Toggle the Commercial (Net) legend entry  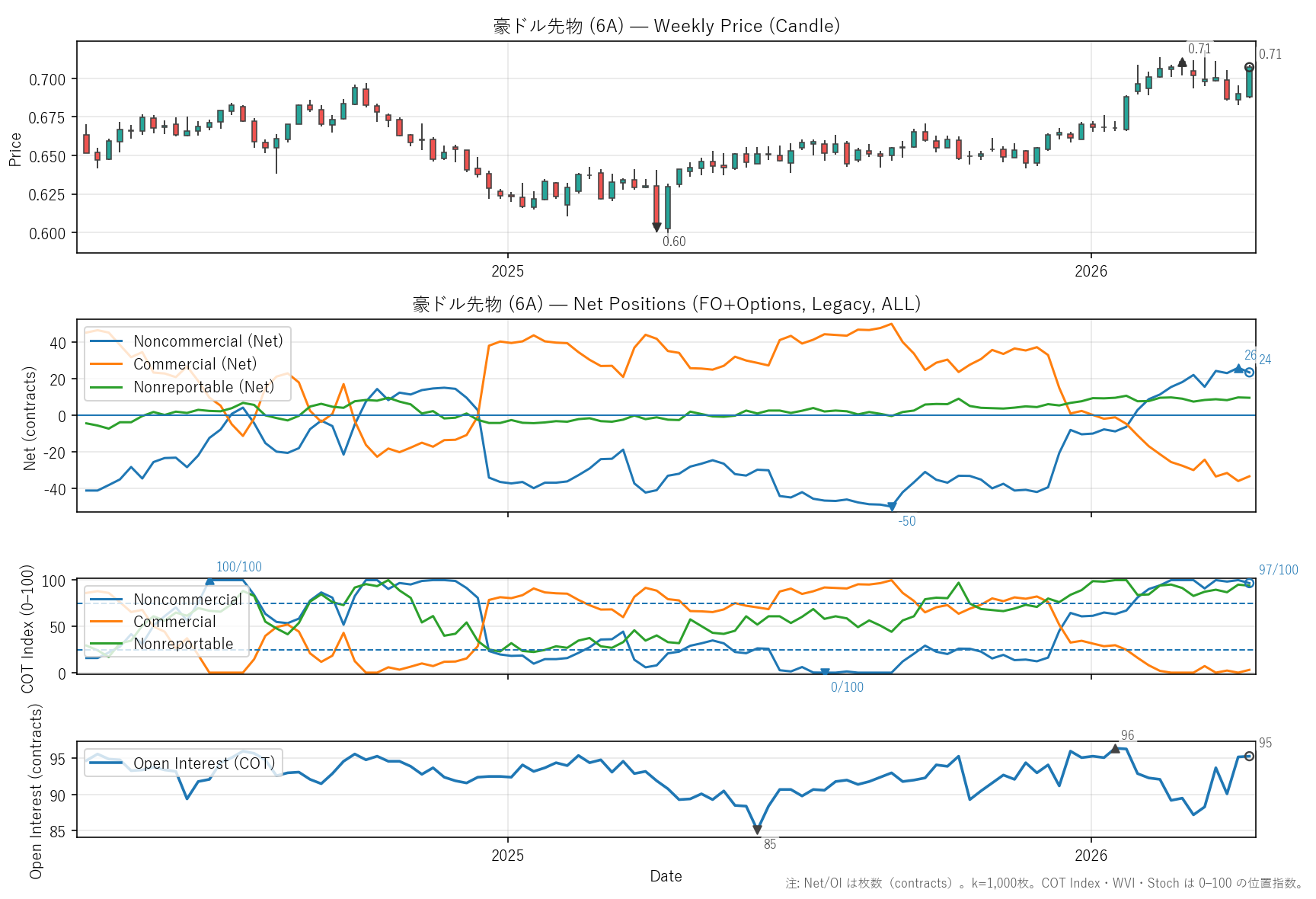pyautogui.click(x=194, y=364)
